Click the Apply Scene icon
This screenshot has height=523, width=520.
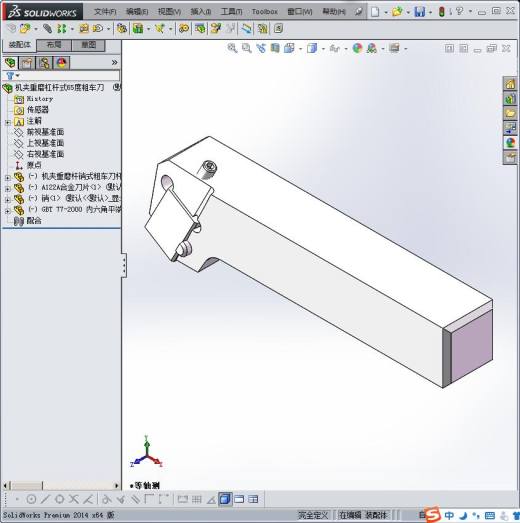point(372,48)
